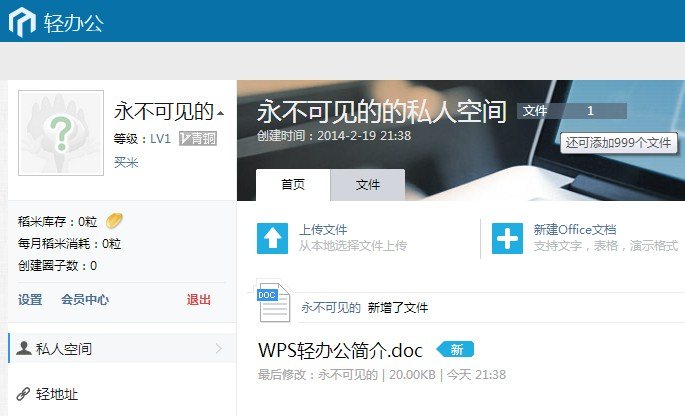Image resolution: width=685 pixels, height=416 pixels.
Task: Open WPS轻办公简介.doc file
Action: (341, 350)
